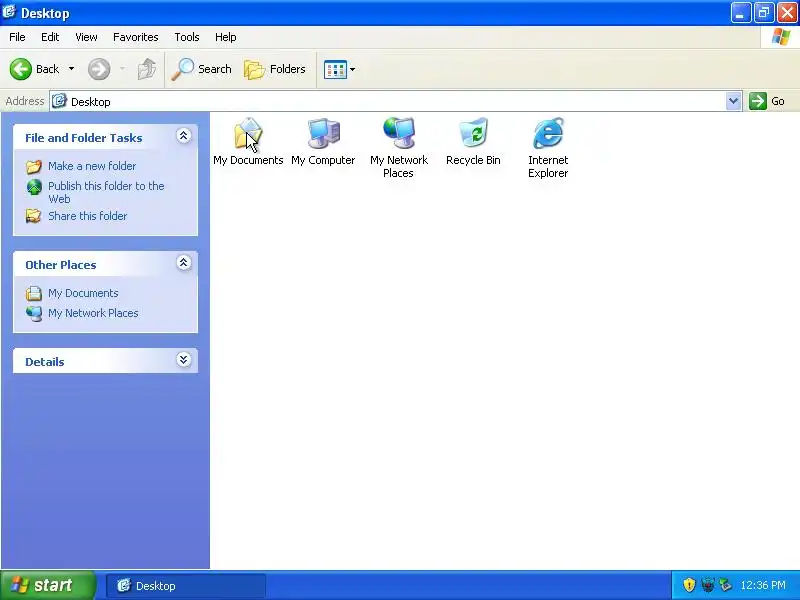
Task: Collapse the Other Places panel
Action: 184,263
